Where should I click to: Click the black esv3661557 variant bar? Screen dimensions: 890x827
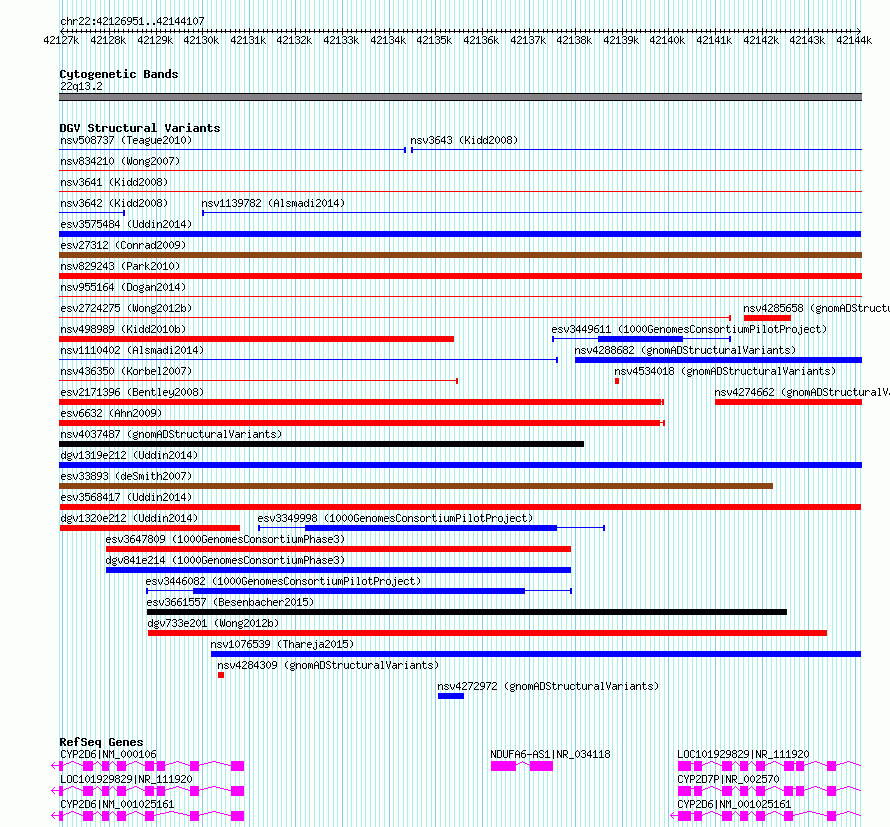(x=467, y=612)
